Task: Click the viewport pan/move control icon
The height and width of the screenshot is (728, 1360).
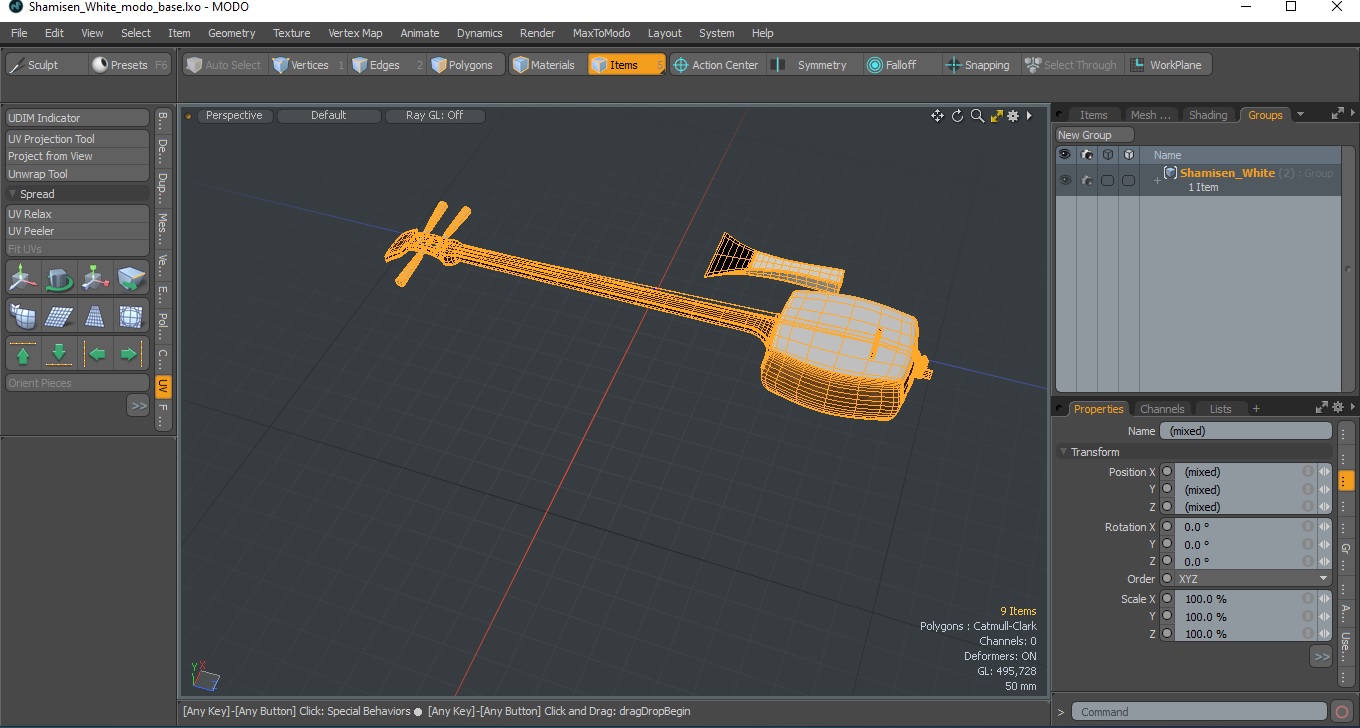Action: click(937, 116)
